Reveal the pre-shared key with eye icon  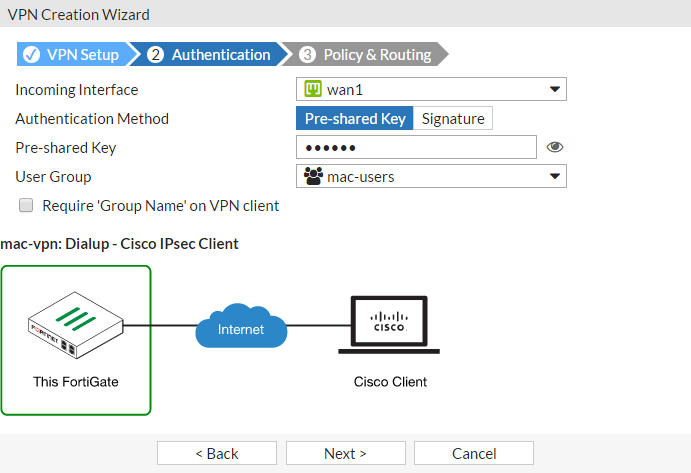(x=554, y=147)
